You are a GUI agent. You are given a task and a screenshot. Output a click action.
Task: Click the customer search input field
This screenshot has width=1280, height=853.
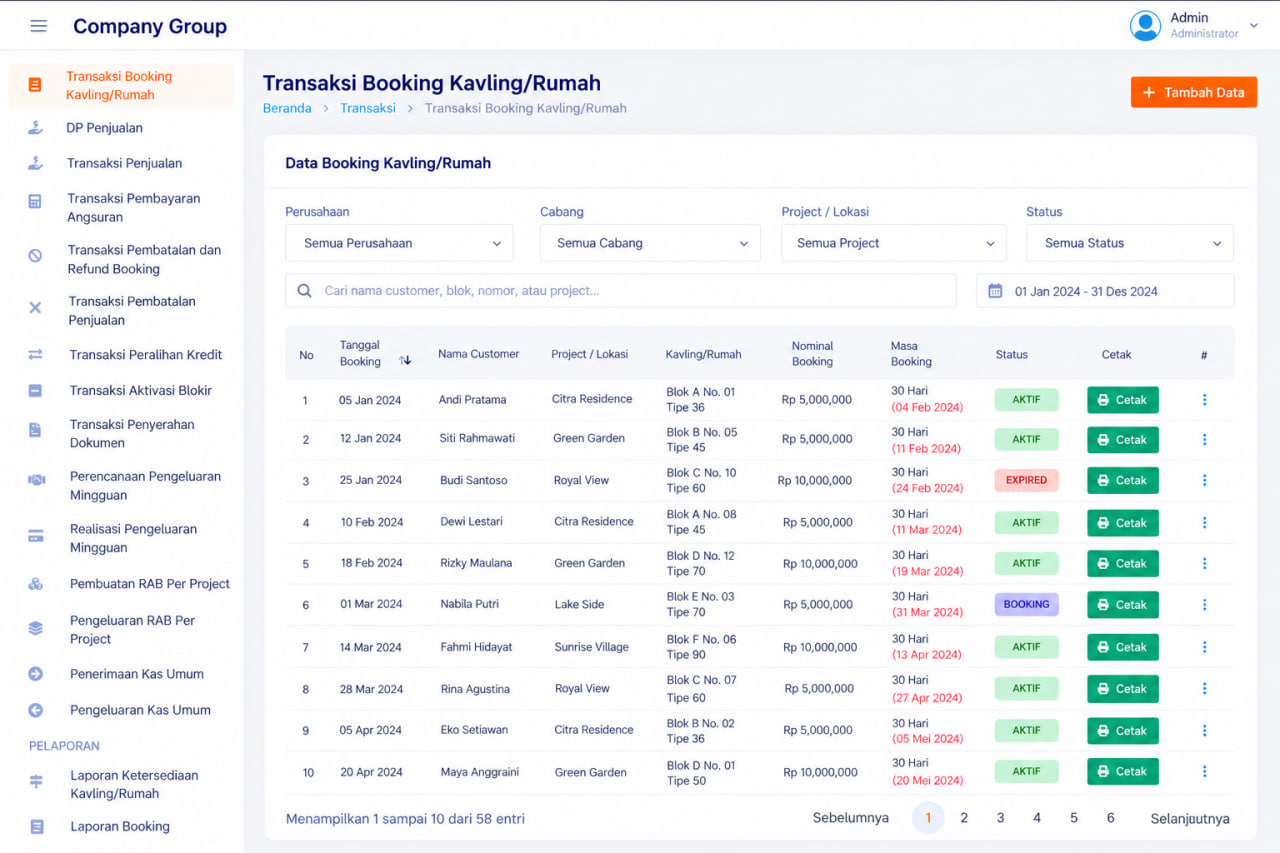(621, 291)
